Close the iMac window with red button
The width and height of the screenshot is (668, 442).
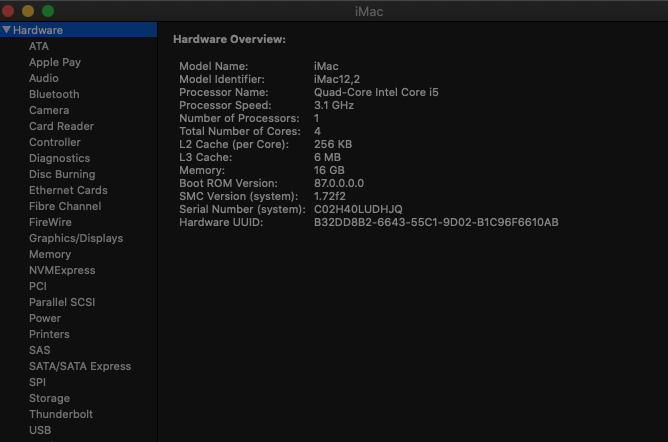point(8,11)
